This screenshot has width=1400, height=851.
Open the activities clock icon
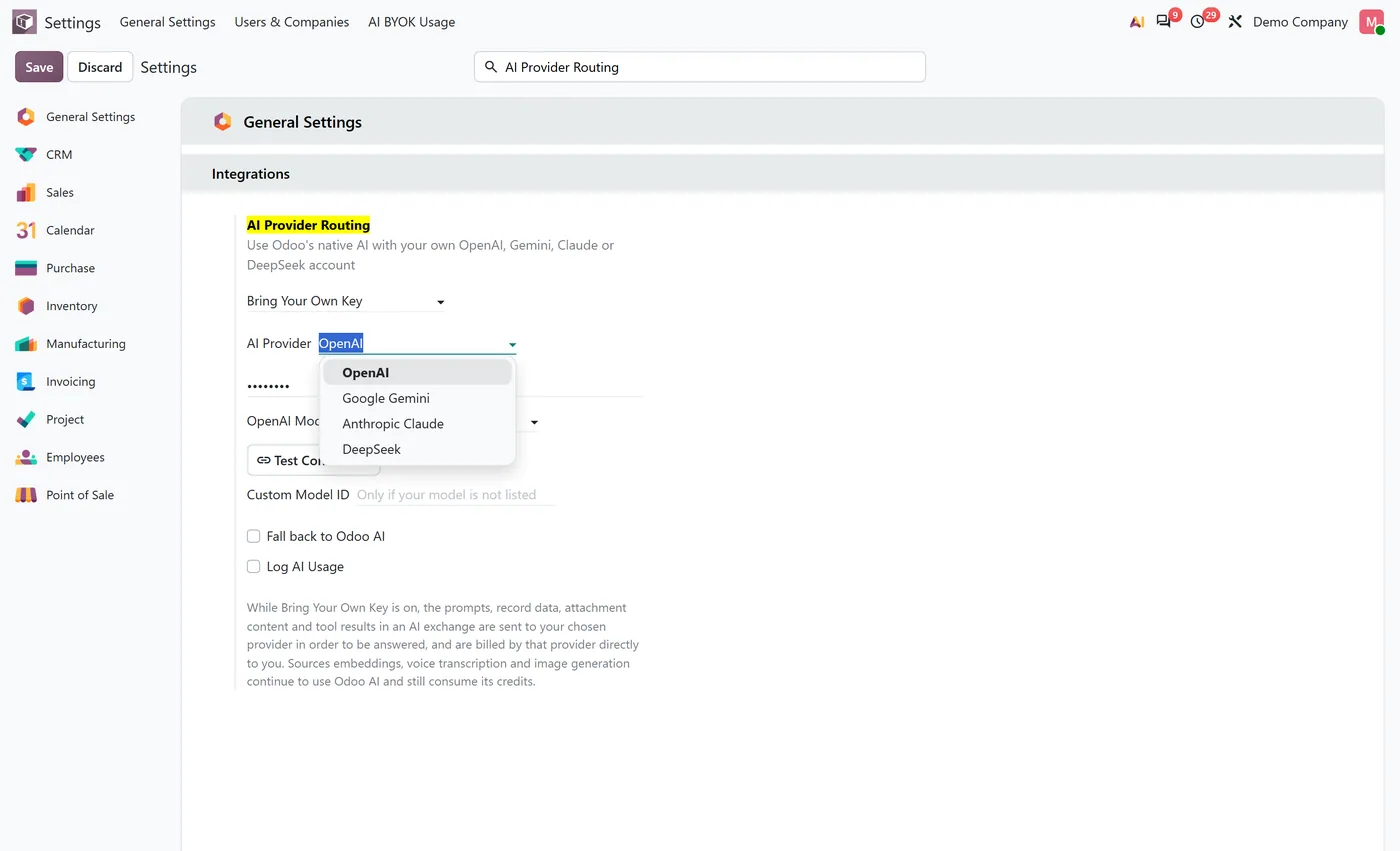pos(1198,22)
